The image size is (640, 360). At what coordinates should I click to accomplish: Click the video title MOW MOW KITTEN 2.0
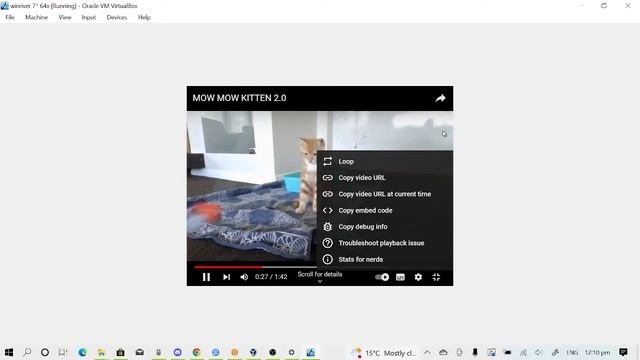pos(239,98)
